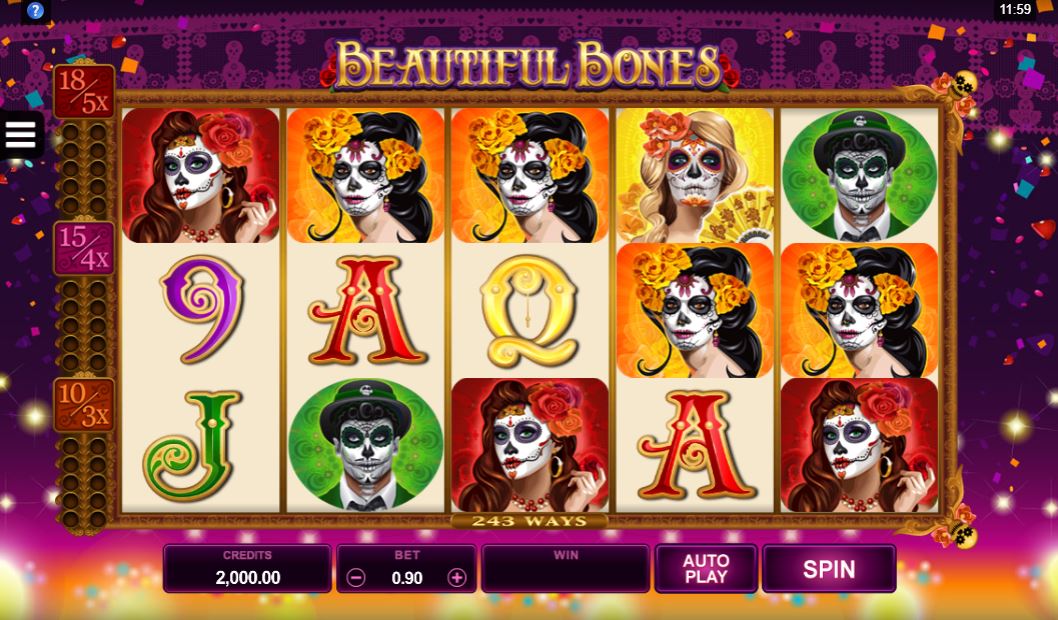Viewport: 1058px width, 620px height.
Task: Open the hamburger menu
Action: pyautogui.click(x=21, y=135)
